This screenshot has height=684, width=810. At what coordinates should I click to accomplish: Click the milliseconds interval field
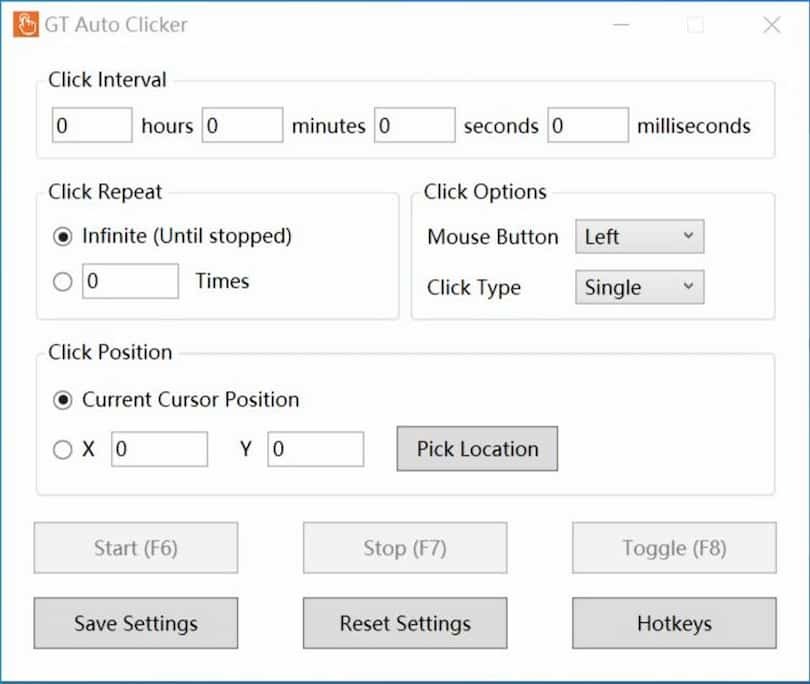coord(588,125)
